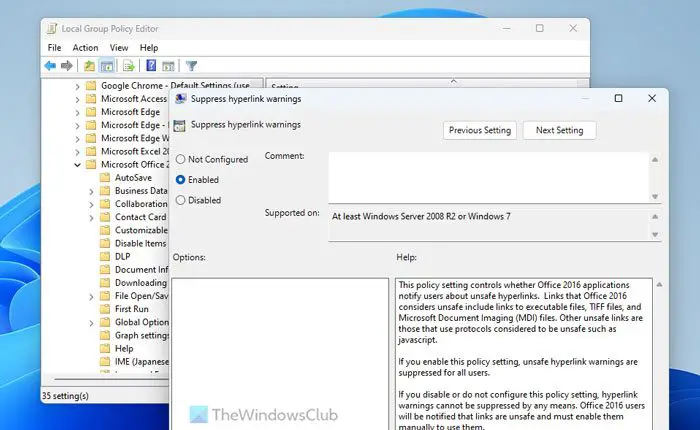Select the IME (Japanese) tree item
Image resolution: width=700 pixels, height=430 pixels.
pos(142,362)
